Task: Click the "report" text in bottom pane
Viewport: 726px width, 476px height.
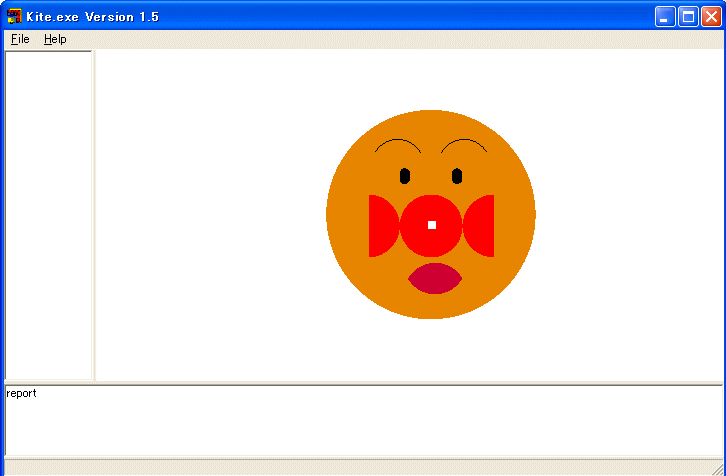Action: pyautogui.click(x=21, y=394)
